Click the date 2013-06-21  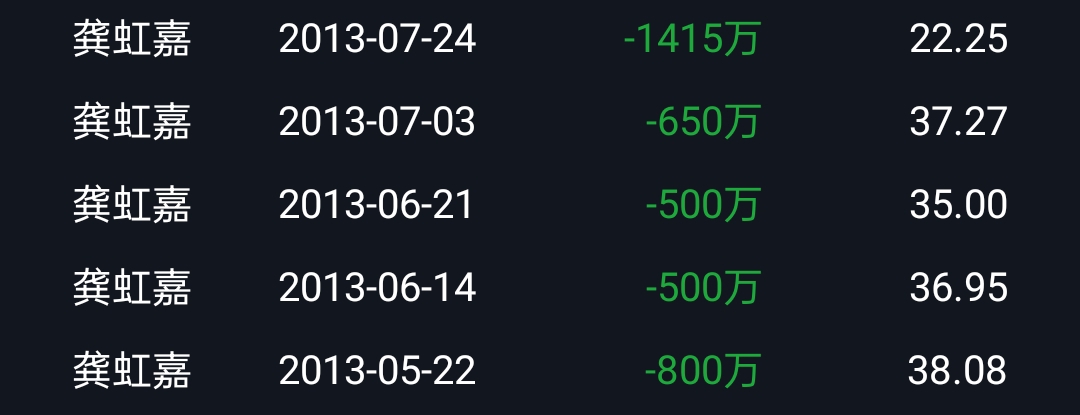376,204
